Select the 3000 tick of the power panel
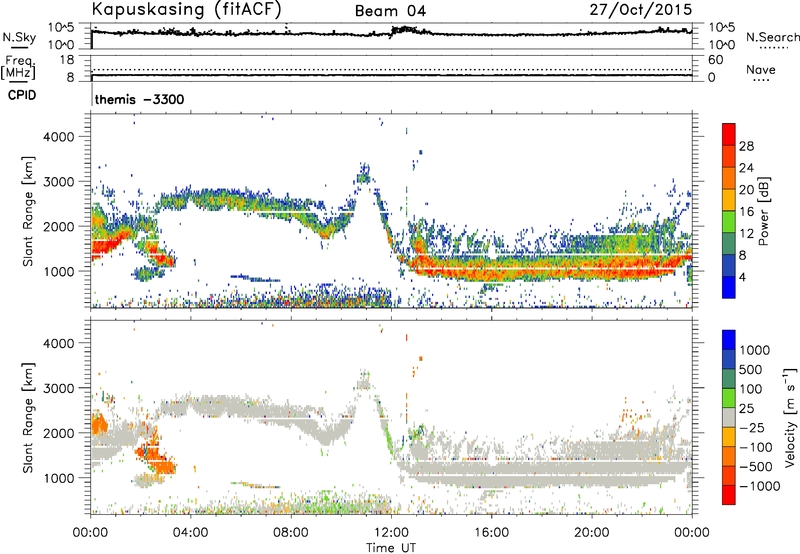 pos(58,182)
